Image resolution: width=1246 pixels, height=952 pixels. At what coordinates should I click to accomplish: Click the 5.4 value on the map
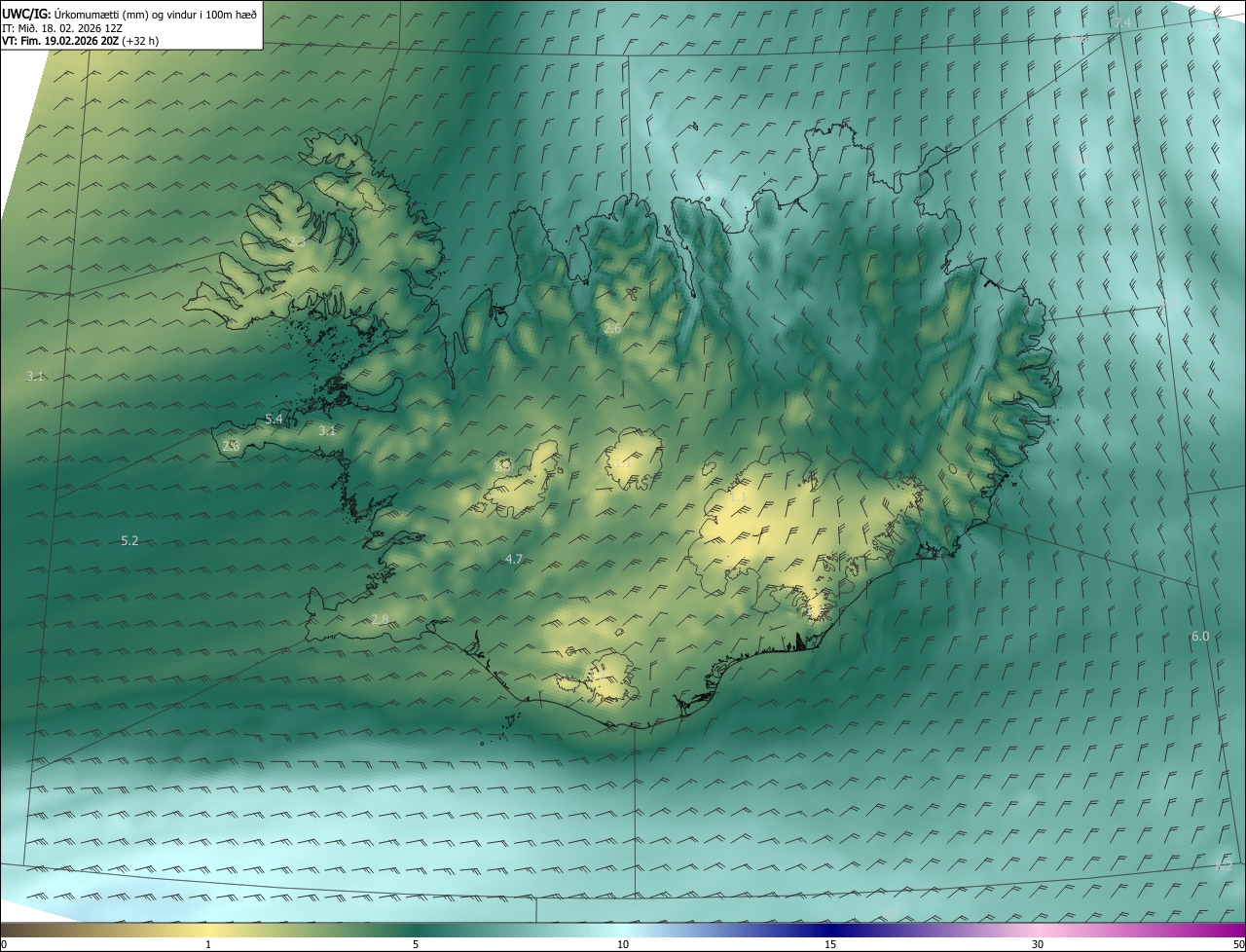(x=274, y=420)
